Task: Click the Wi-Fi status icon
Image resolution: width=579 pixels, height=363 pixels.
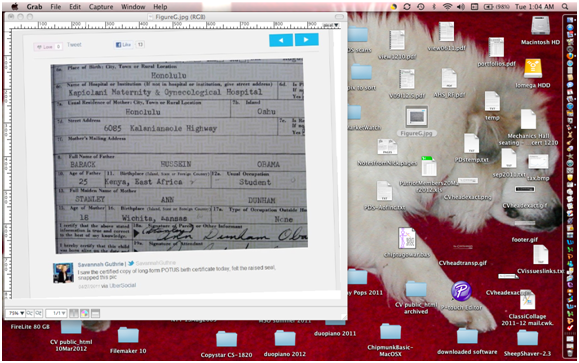Action: 447,7
